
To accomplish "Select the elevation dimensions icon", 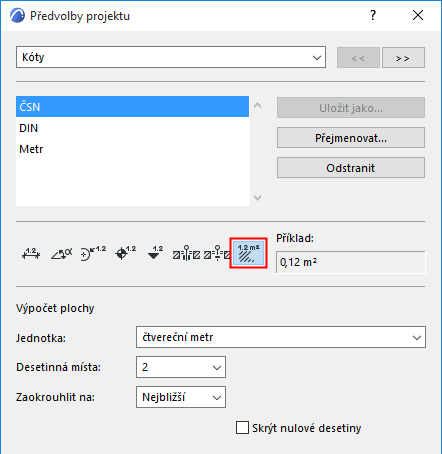I will [x=155, y=254].
